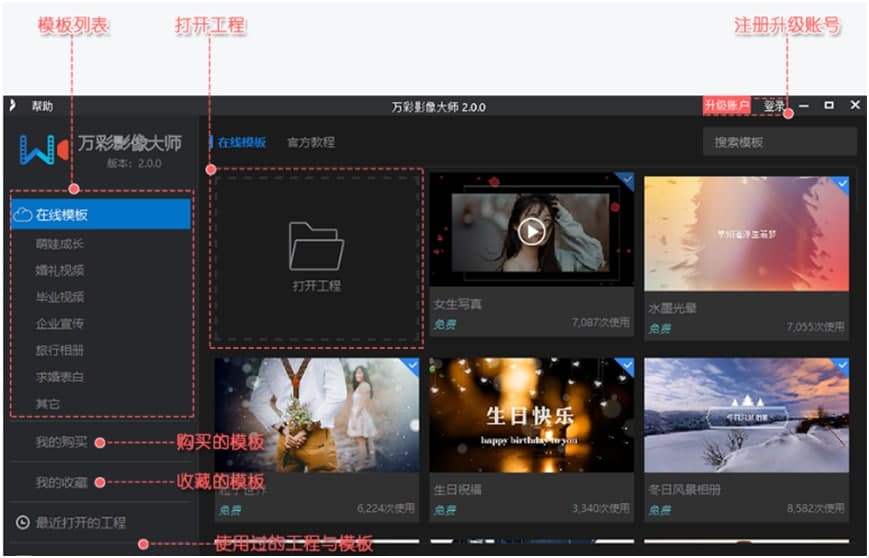
Task: Click the 万彩影像大师 logo icon
Action: pos(44,150)
